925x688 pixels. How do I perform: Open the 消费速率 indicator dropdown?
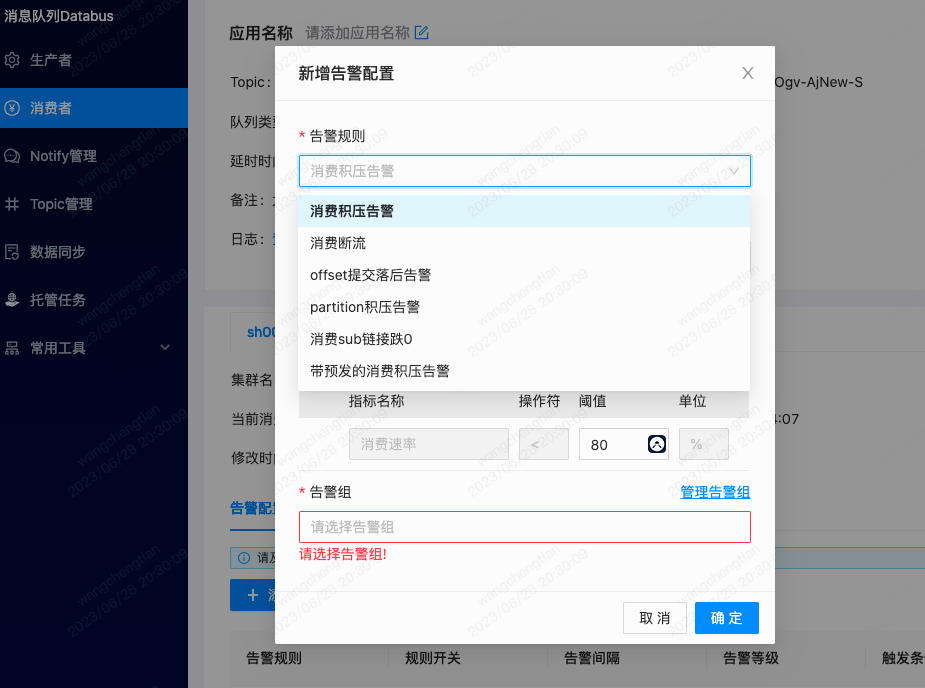pyautogui.click(x=429, y=444)
